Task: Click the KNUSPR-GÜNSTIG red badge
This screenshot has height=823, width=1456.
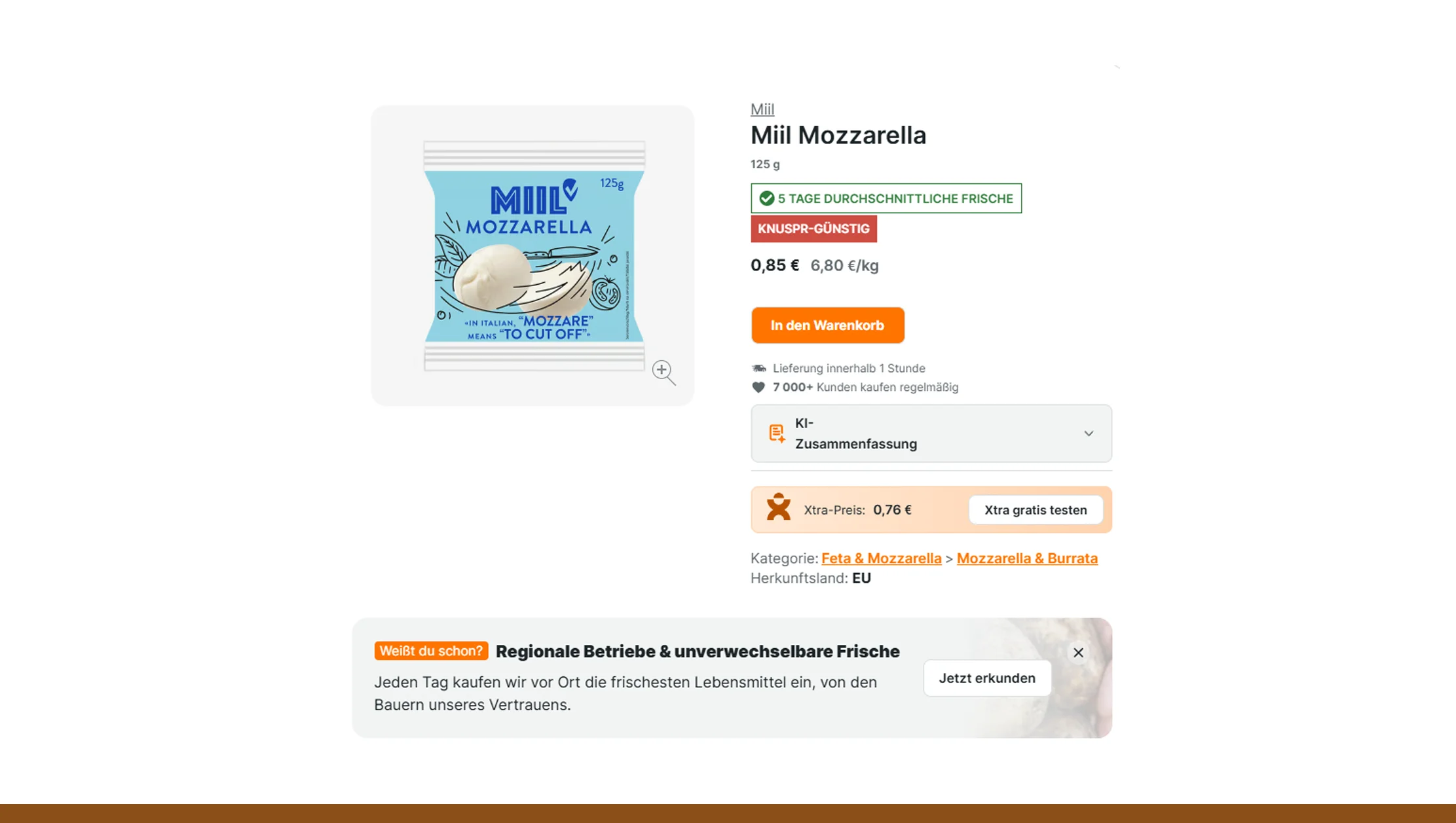Action: click(813, 229)
